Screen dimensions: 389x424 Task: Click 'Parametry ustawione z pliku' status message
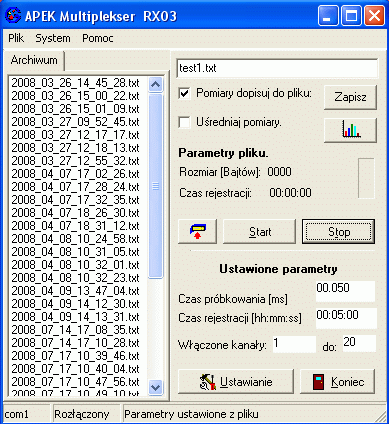tap(191, 414)
